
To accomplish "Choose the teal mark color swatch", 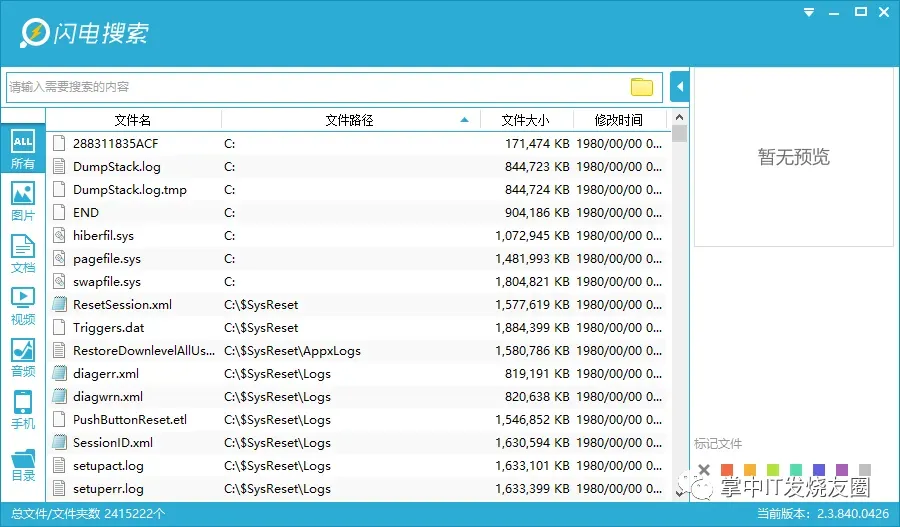I will [x=796, y=470].
